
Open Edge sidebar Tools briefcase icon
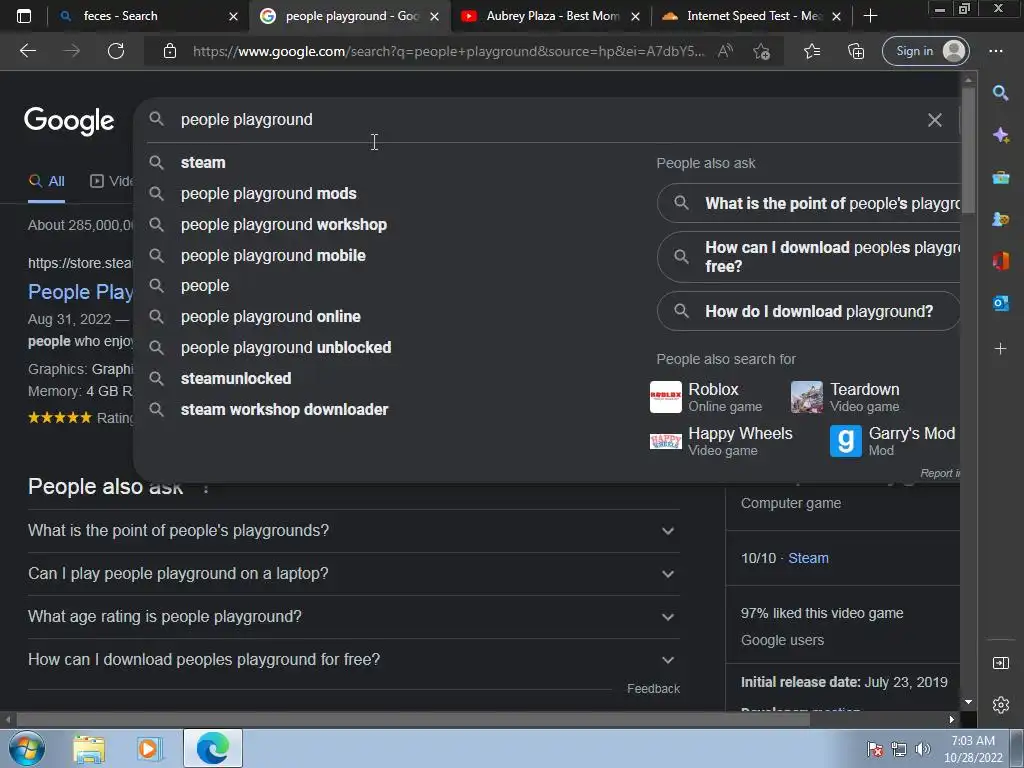[1000, 177]
